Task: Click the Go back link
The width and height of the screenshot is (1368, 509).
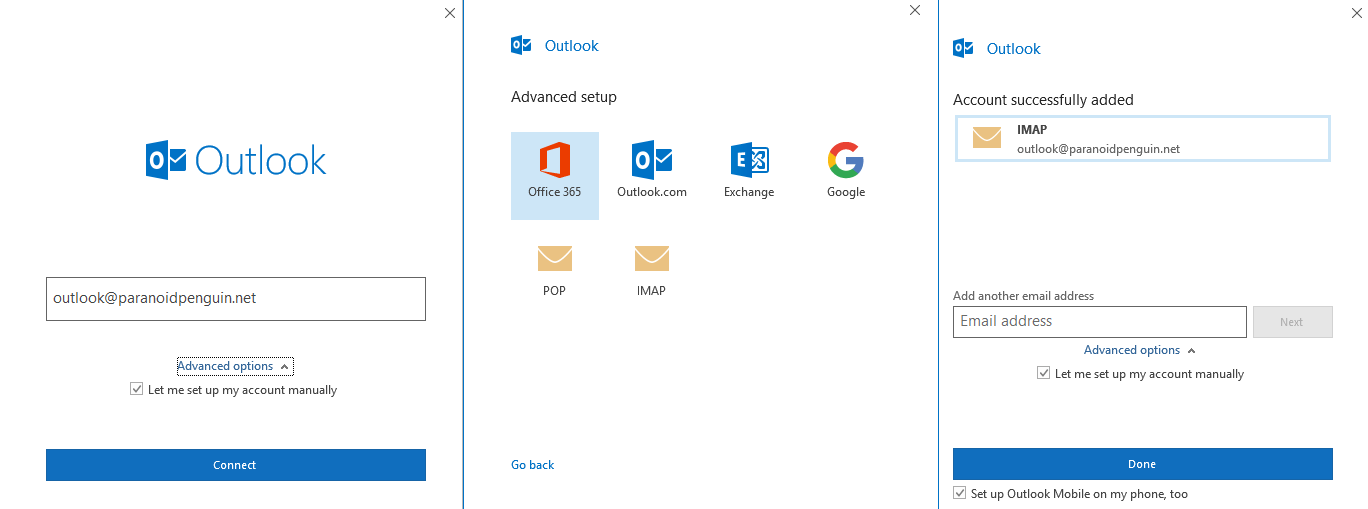Action: click(533, 465)
